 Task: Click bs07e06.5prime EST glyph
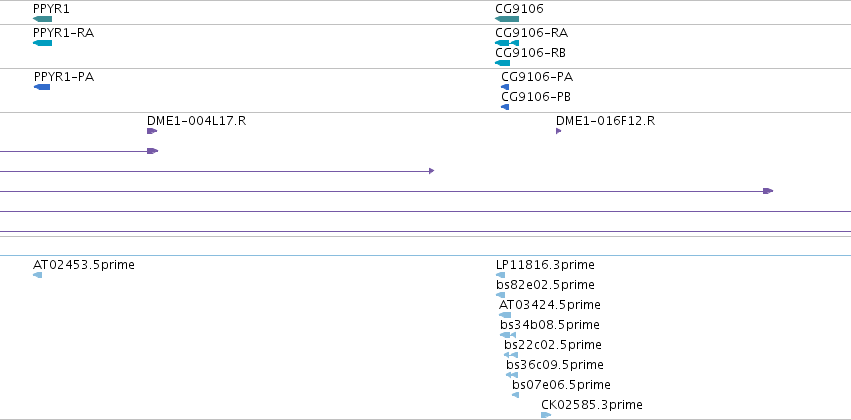tap(516, 395)
